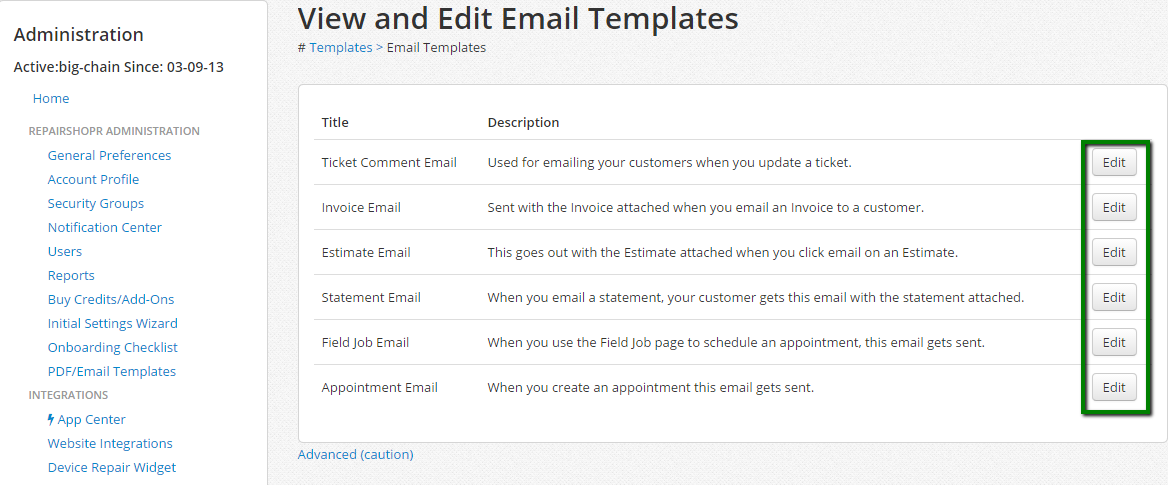Select Buy Credits/Add-Ons

111,300
